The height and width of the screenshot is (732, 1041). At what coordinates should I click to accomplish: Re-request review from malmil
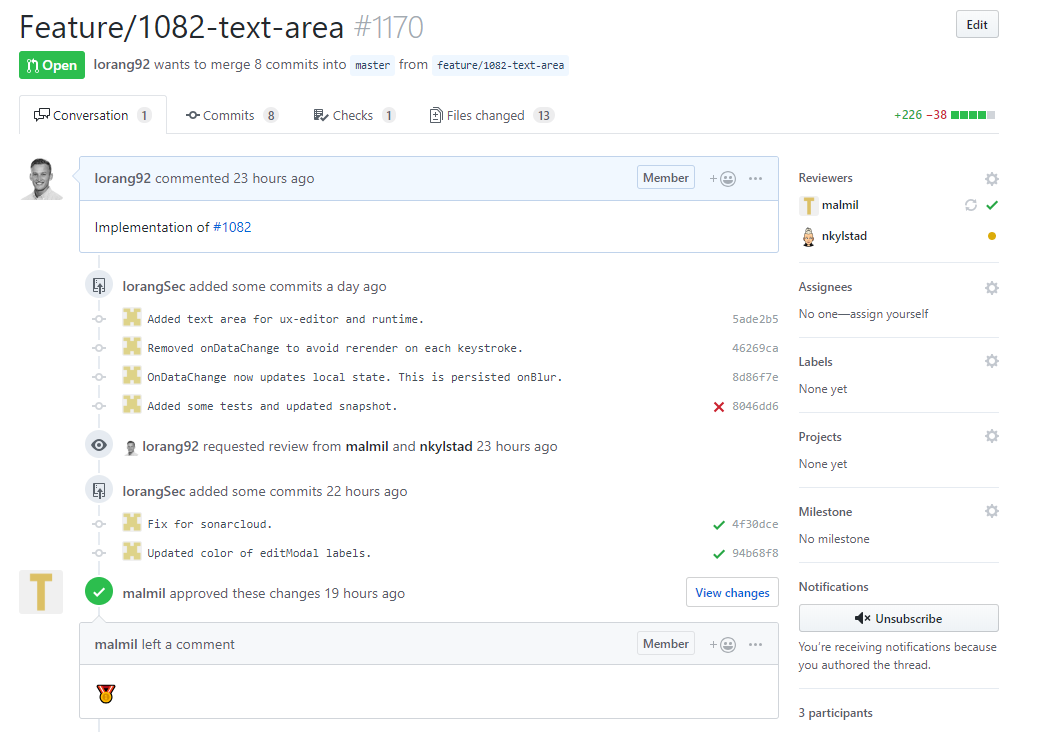pyautogui.click(x=970, y=205)
